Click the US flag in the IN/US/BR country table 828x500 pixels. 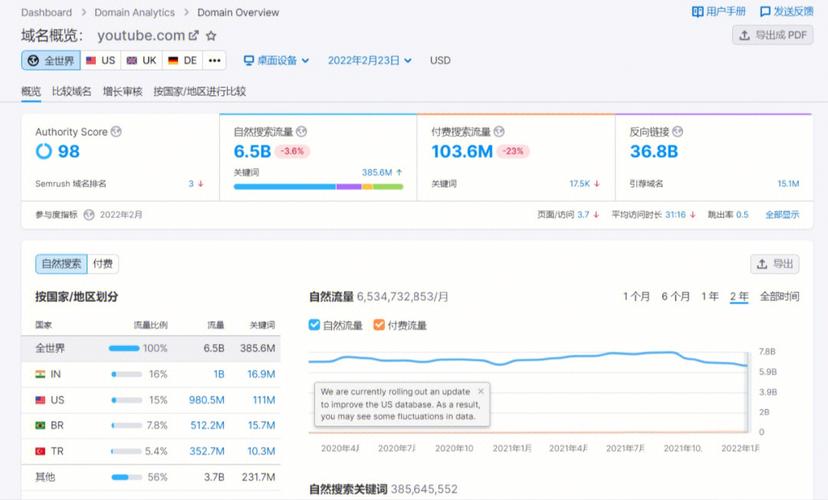coord(40,400)
